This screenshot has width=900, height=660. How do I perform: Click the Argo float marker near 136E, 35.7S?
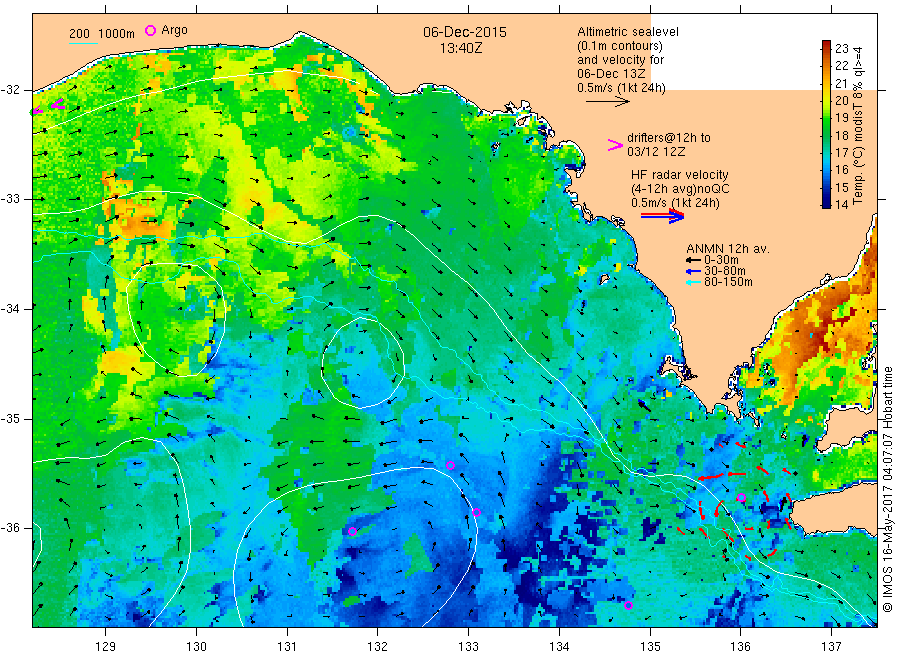click(741, 498)
